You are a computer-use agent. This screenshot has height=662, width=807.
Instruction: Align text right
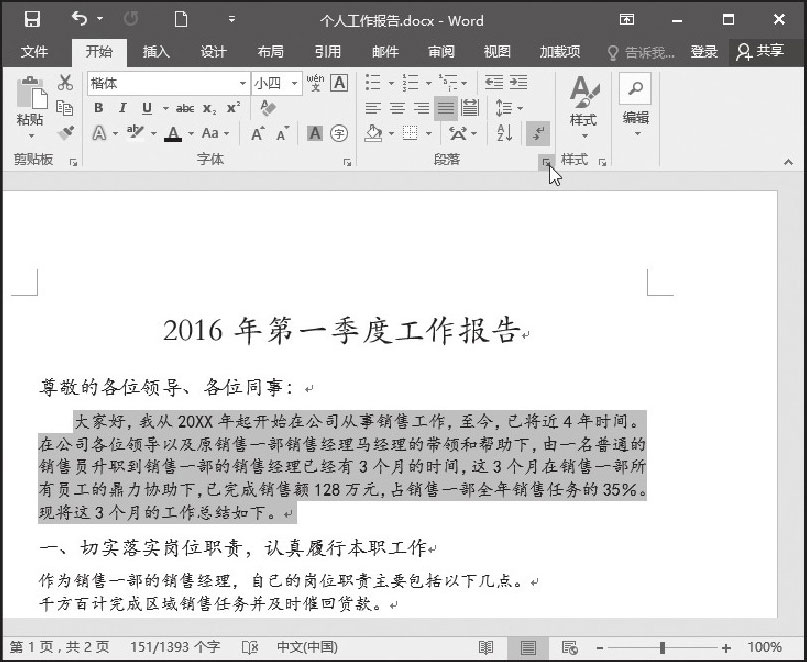pos(422,108)
